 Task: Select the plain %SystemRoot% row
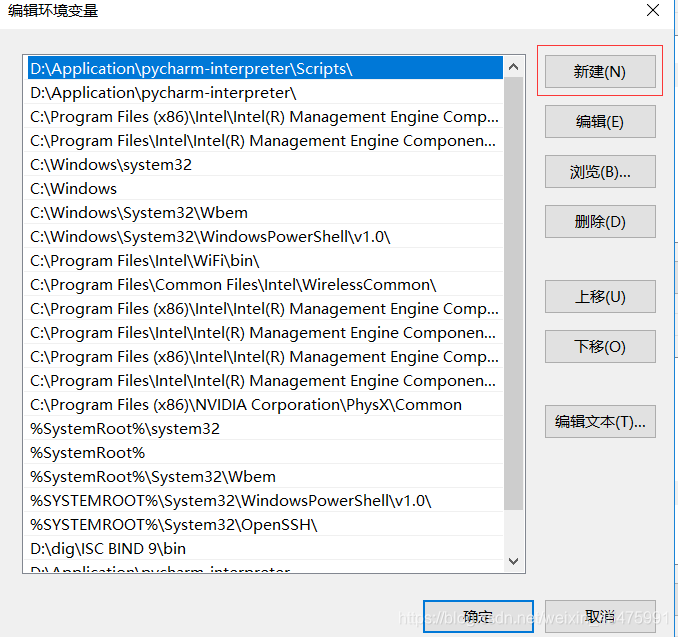point(265,452)
